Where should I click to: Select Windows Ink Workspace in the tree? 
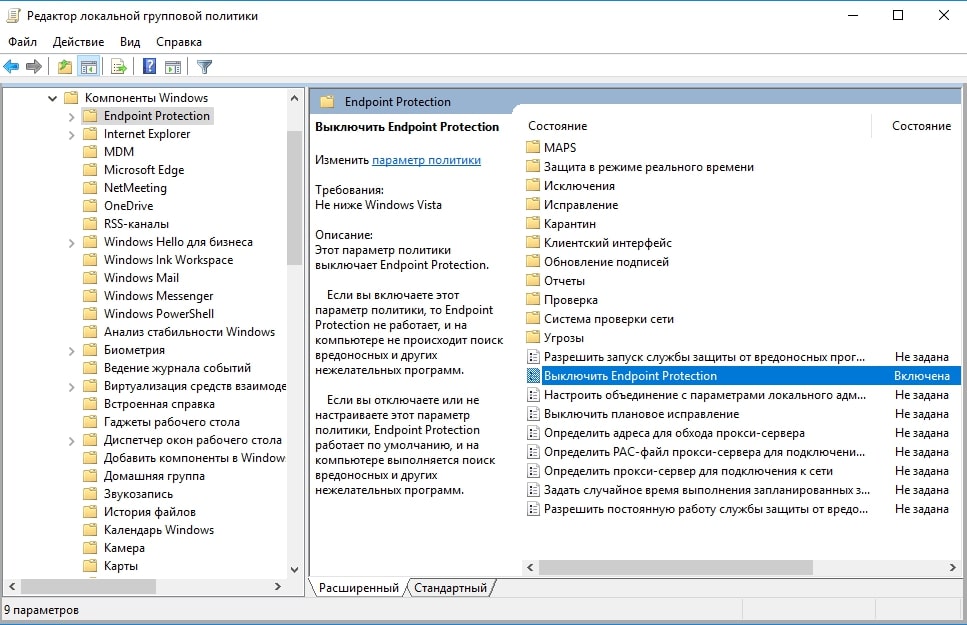[x=168, y=260]
